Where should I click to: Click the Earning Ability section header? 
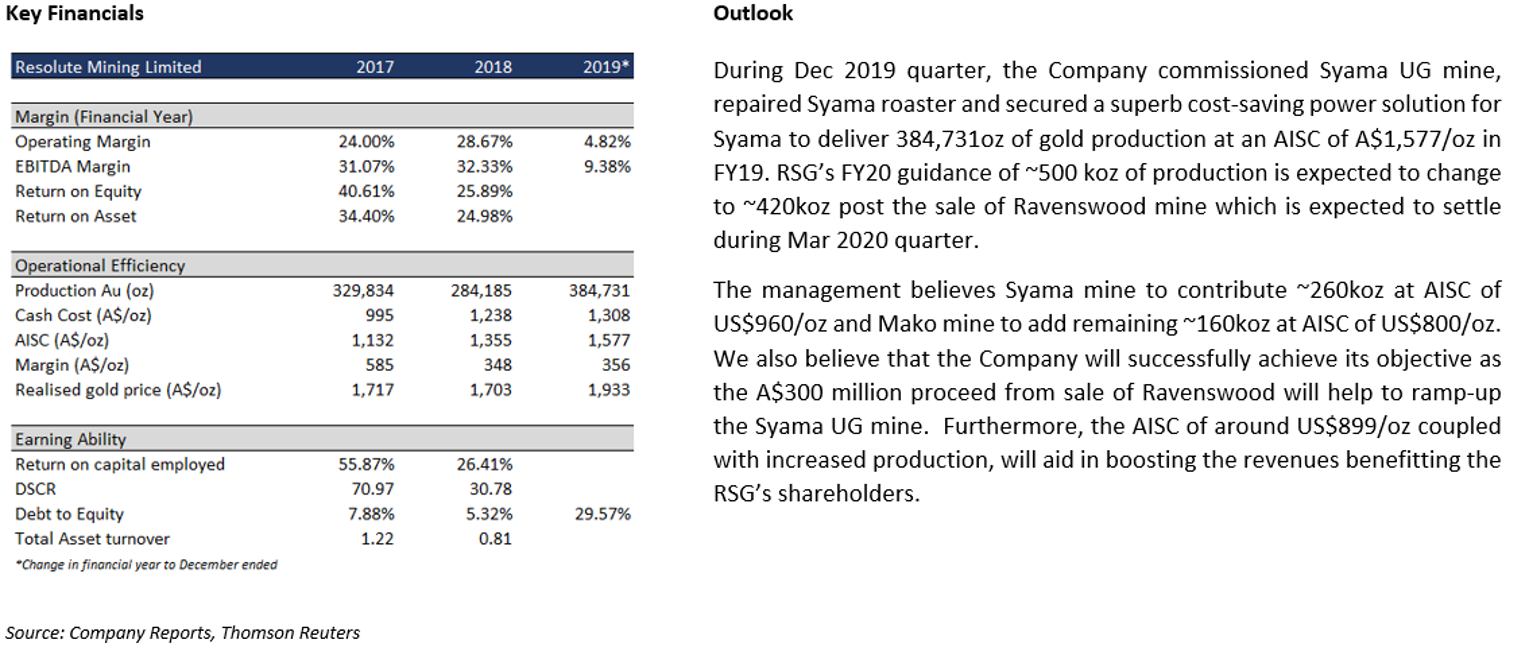click(x=323, y=439)
